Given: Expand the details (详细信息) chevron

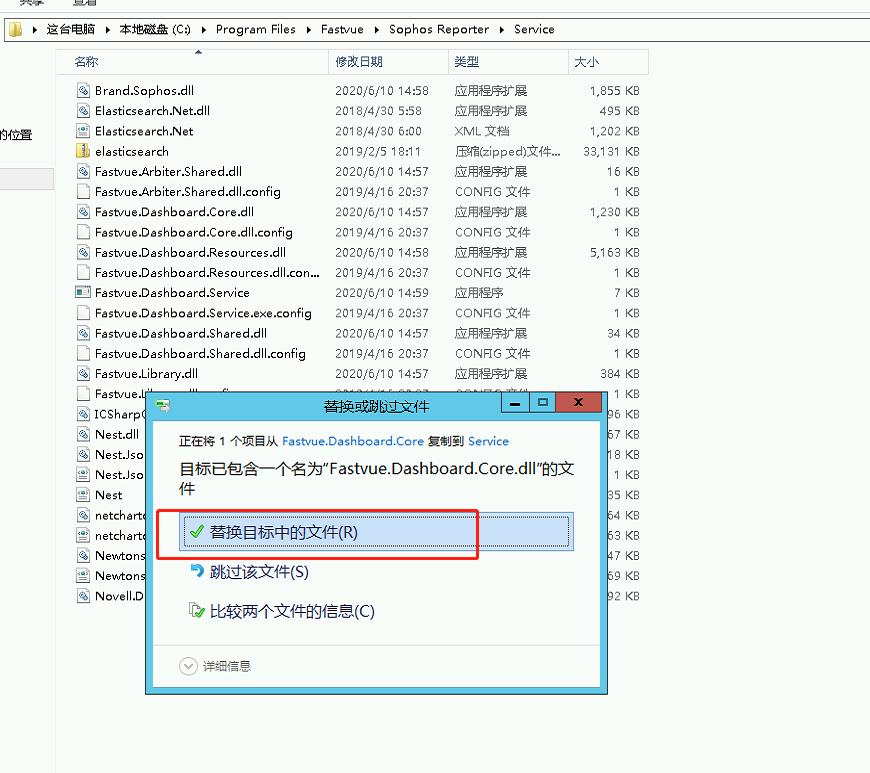Looking at the screenshot, I should (189, 666).
